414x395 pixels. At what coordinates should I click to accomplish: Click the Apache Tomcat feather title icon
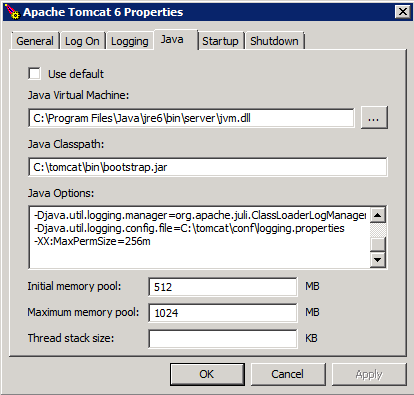point(13,12)
